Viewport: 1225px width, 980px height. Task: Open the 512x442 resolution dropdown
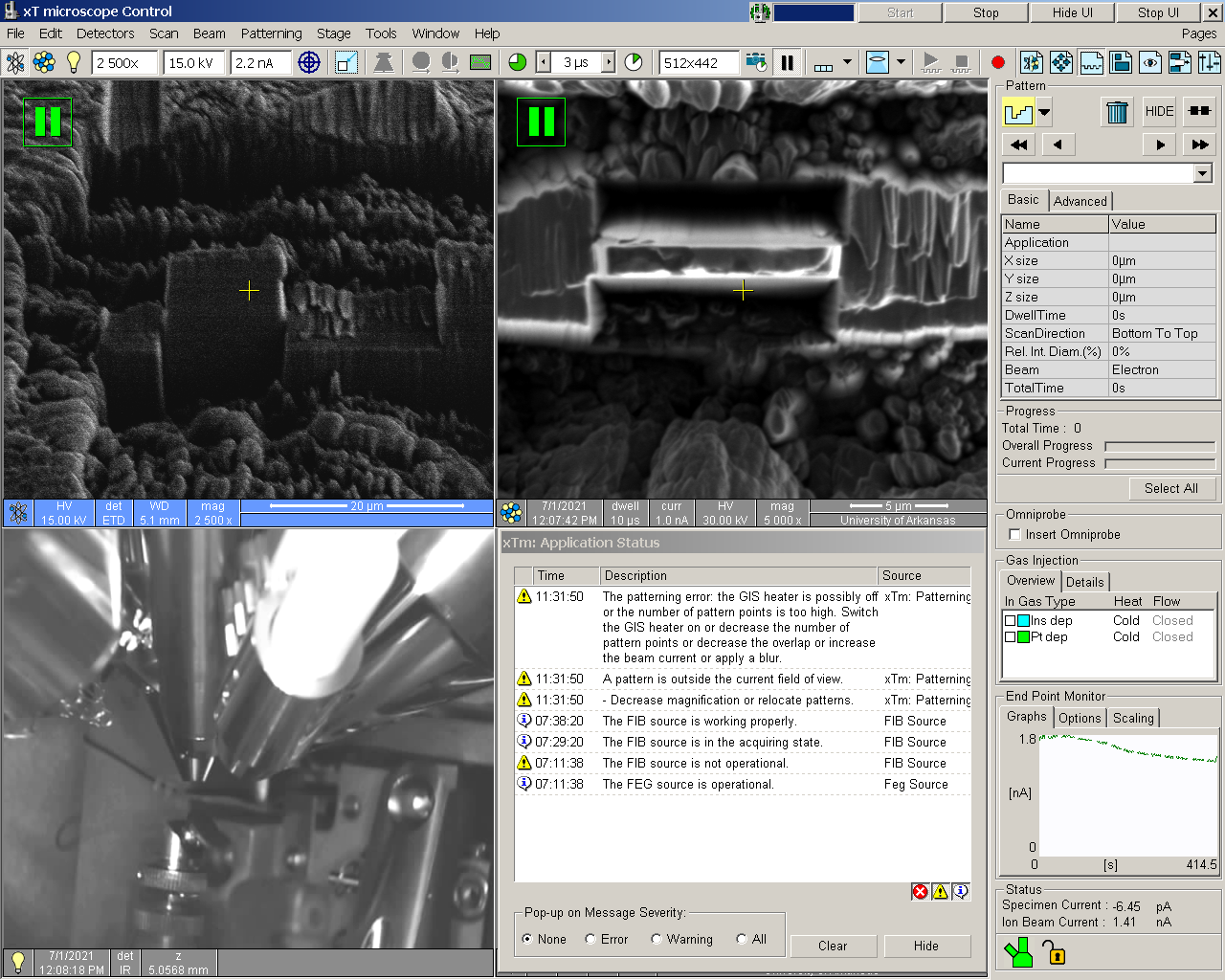click(x=699, y=63)
